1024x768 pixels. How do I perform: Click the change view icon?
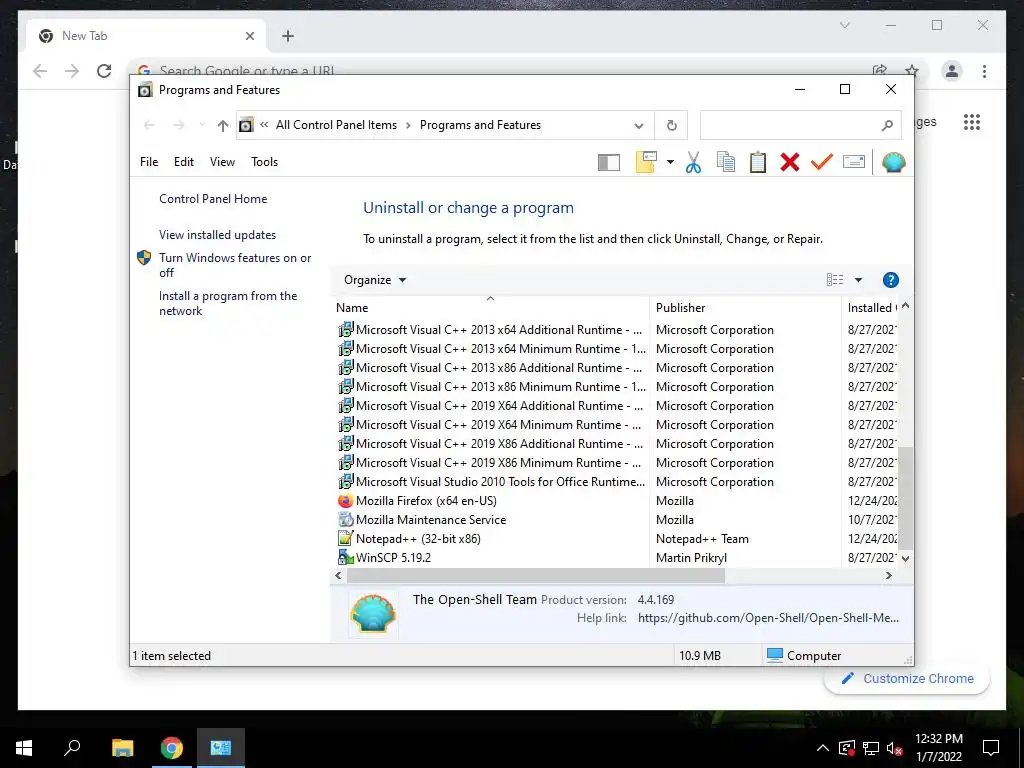tap(835, 280)
